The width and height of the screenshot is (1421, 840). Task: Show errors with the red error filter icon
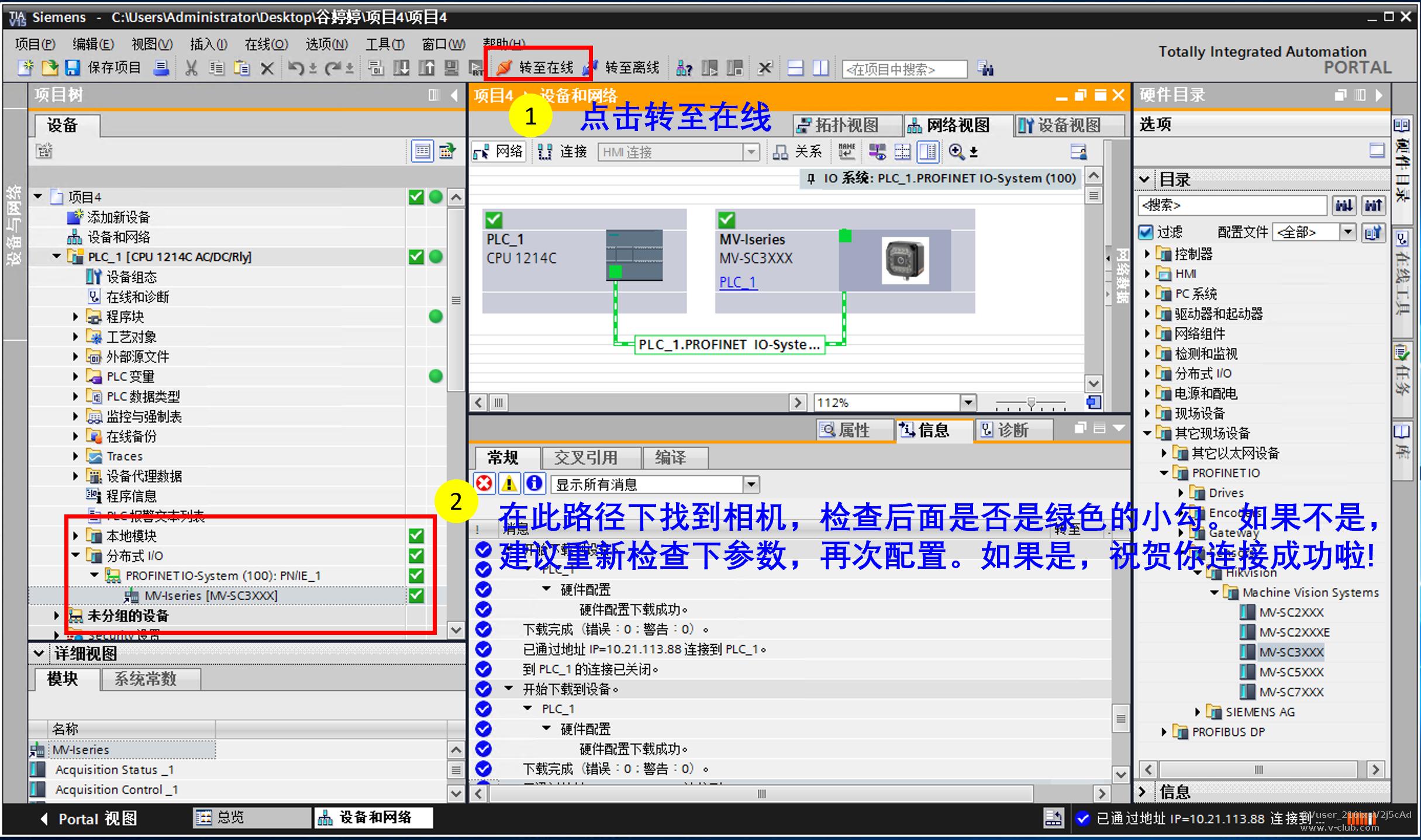[x=484, y=483]
